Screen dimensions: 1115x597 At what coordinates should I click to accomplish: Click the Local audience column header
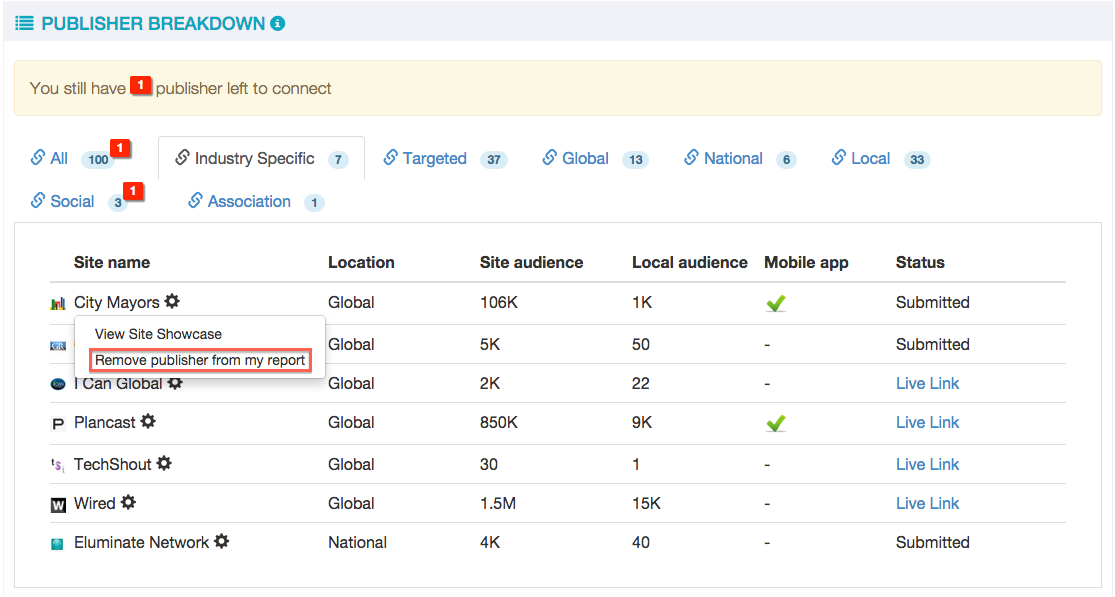point(690,262)
